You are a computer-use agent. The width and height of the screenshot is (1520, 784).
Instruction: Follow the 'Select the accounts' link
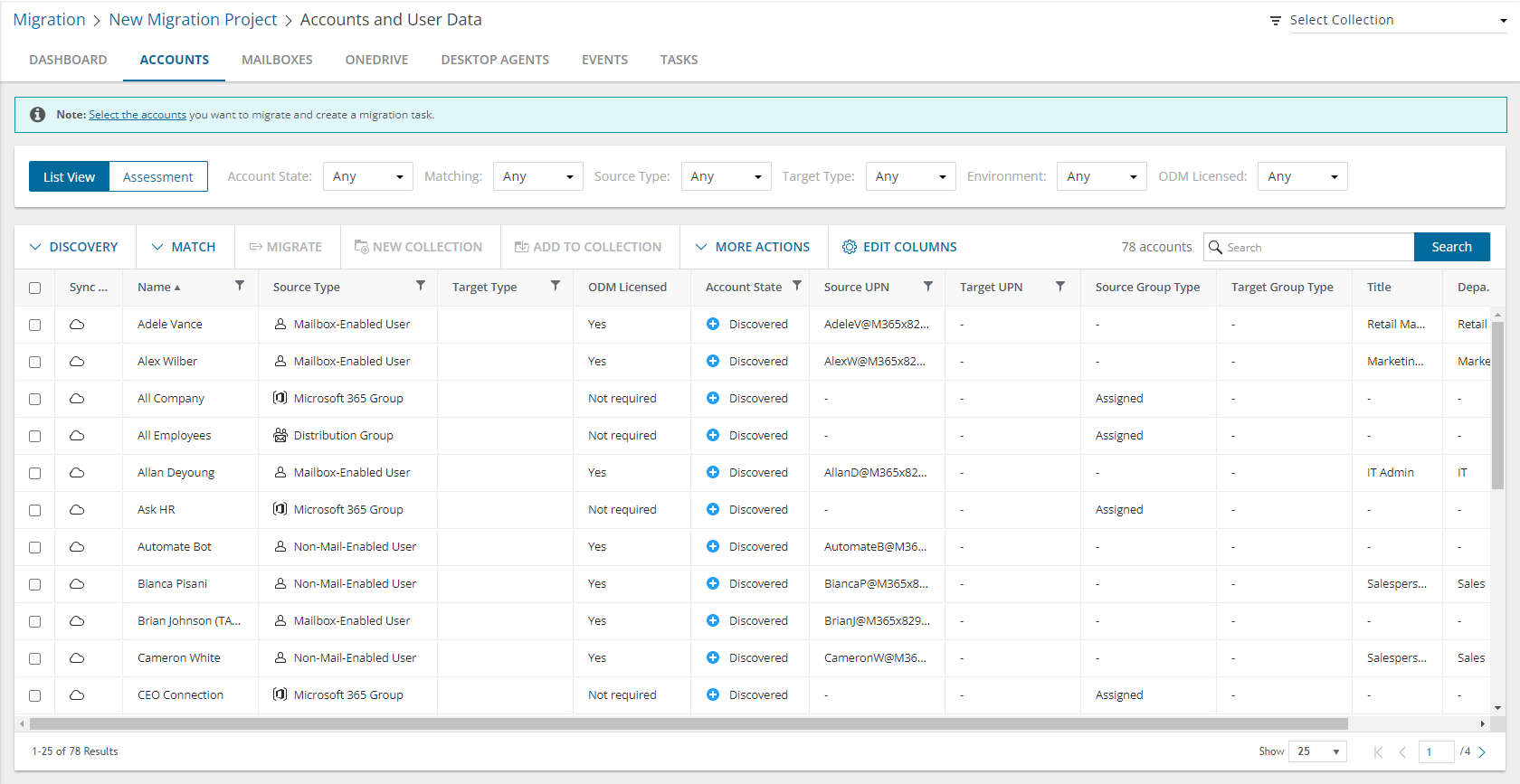point(138,115)
